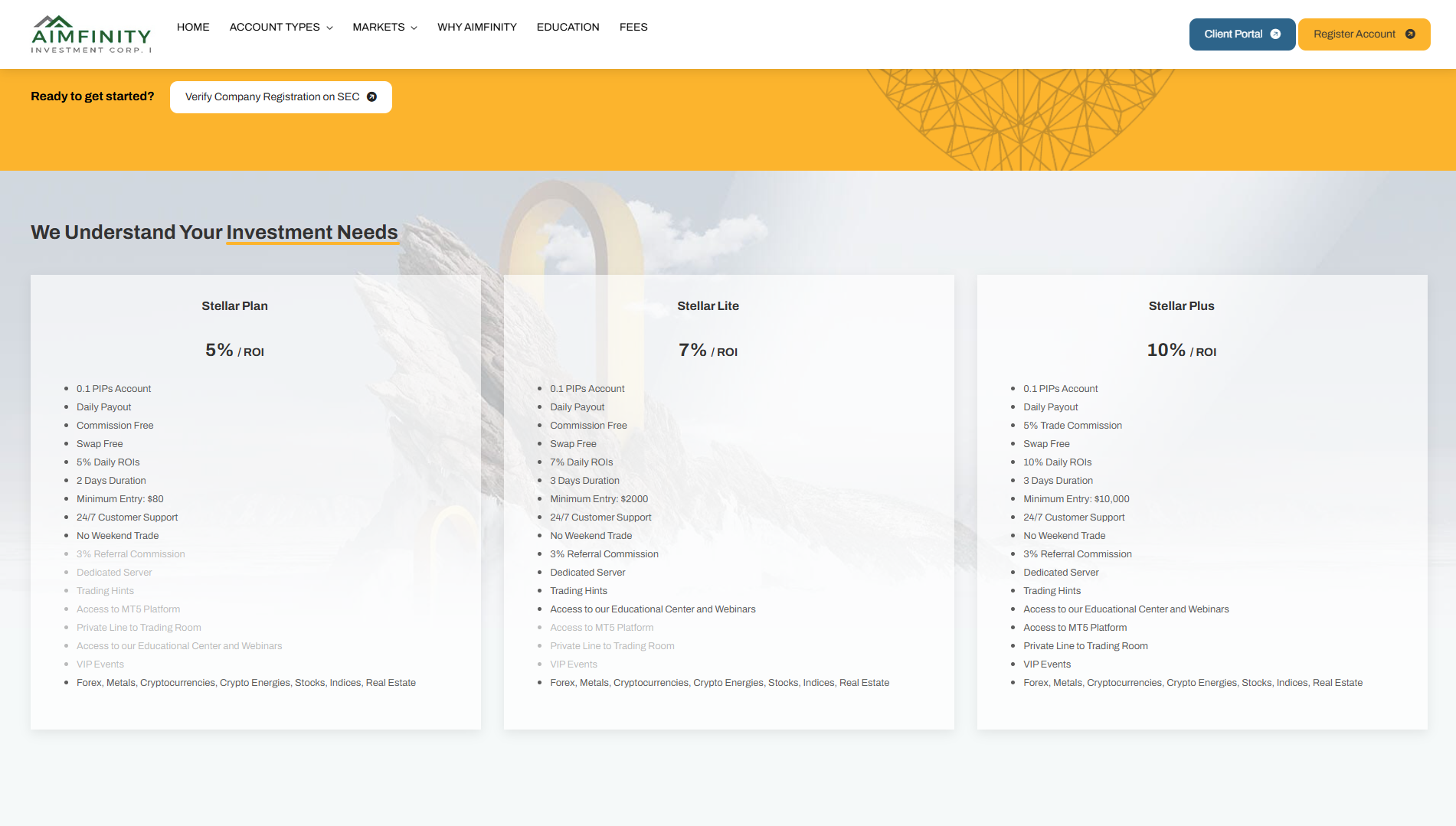1456x826 pixels.
Task: Click 'VIP Events' in Stellar Plus
Action: click(1047, 664)
